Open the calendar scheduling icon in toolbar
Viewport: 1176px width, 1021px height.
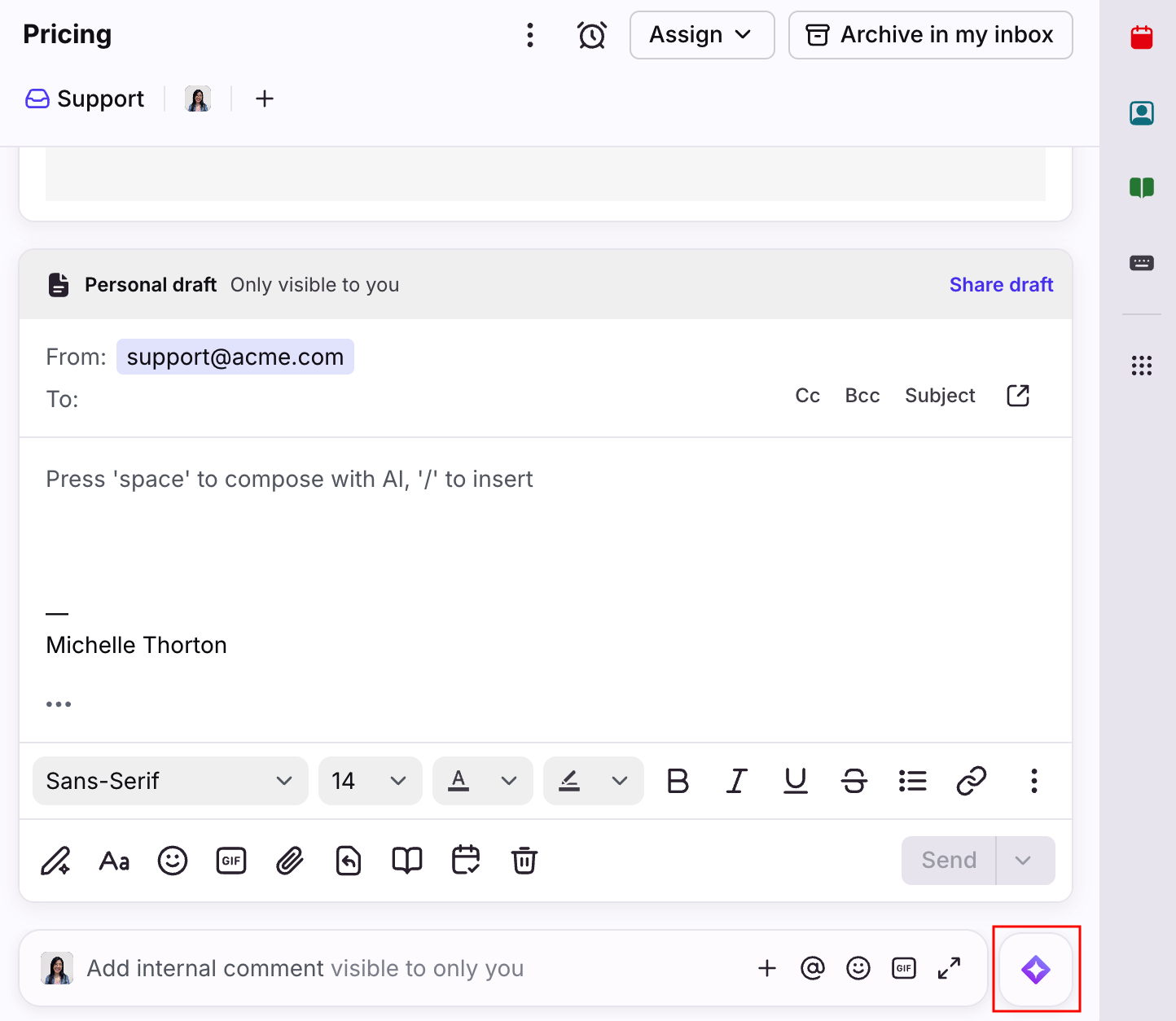466,861
